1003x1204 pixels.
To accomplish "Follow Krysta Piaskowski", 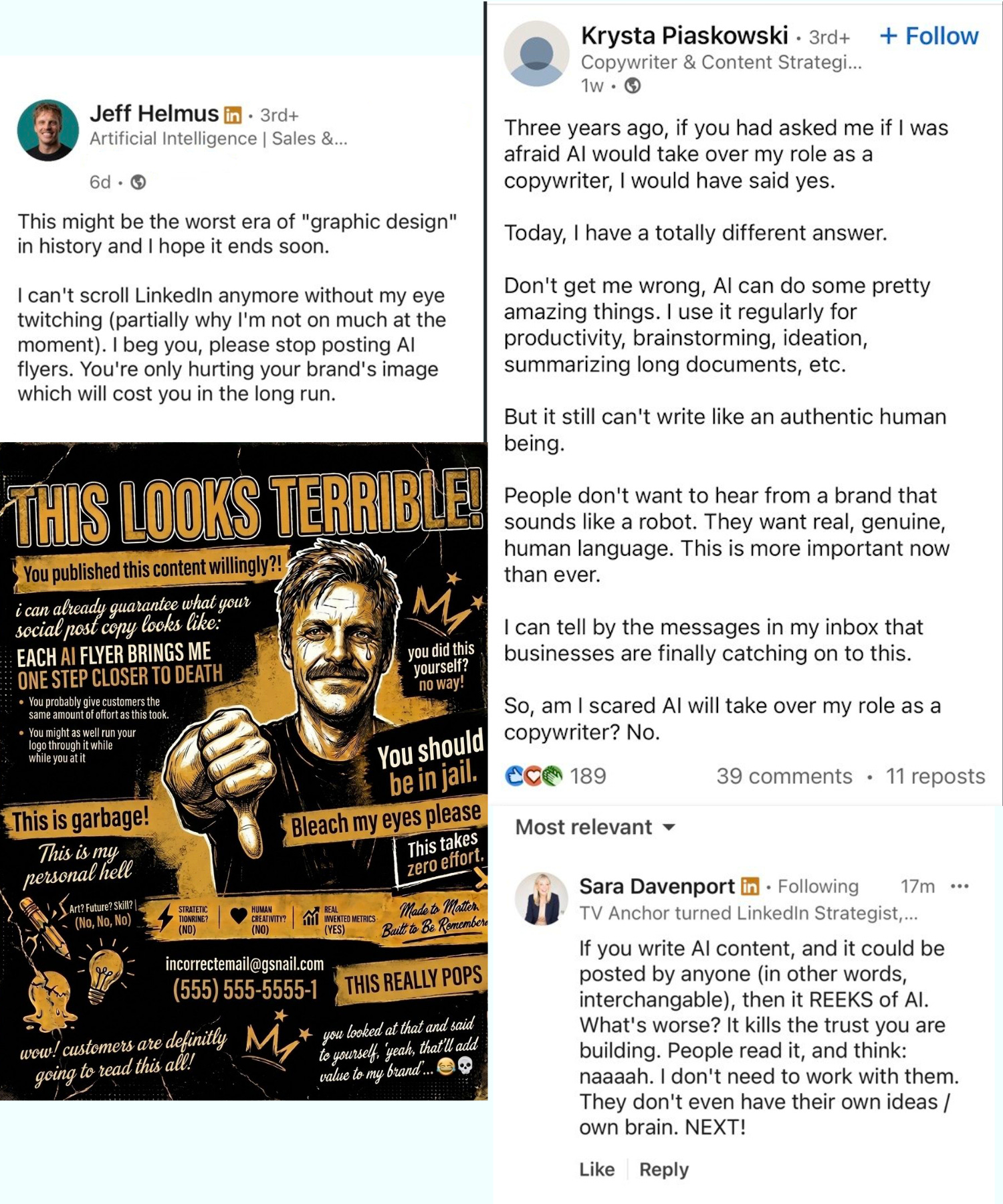I will (x=929, y=36).
